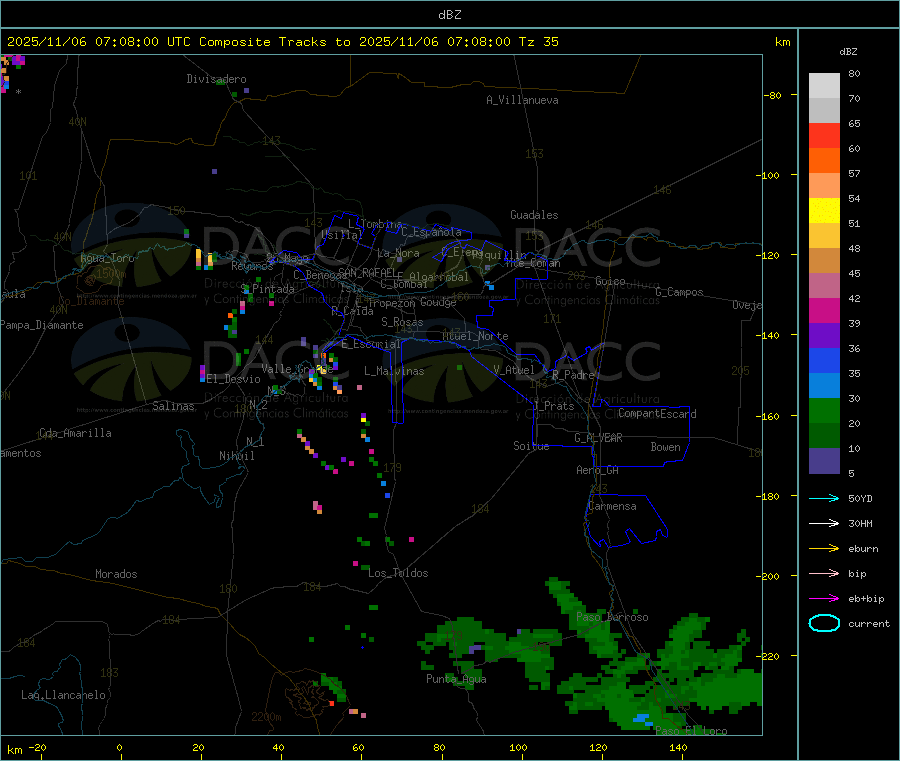Click the Carmensa map label
This screenshot has width=900, height=761.
[x=612, y=506]
